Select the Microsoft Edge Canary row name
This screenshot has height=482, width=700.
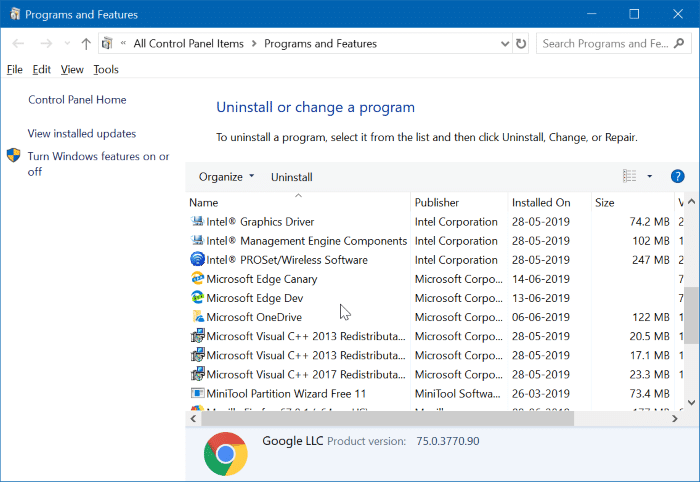coord(262,279)
